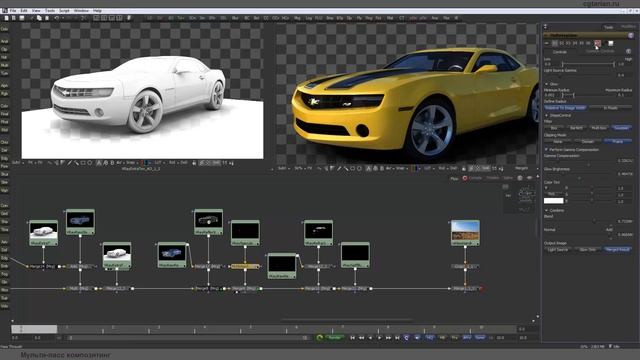
Task: Choose the Gaussian filter button
Action: tap(621, 128)
